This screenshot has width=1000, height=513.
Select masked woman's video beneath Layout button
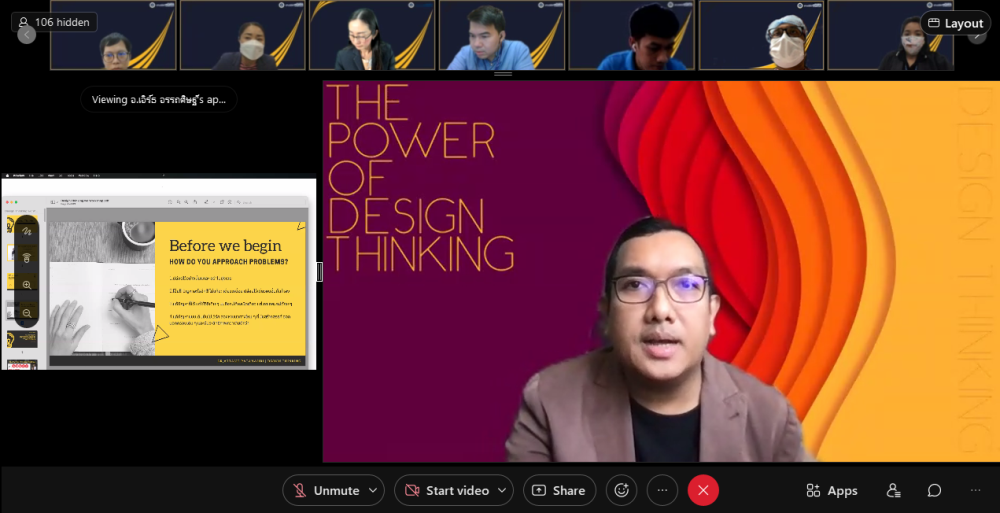click(890, 35)
